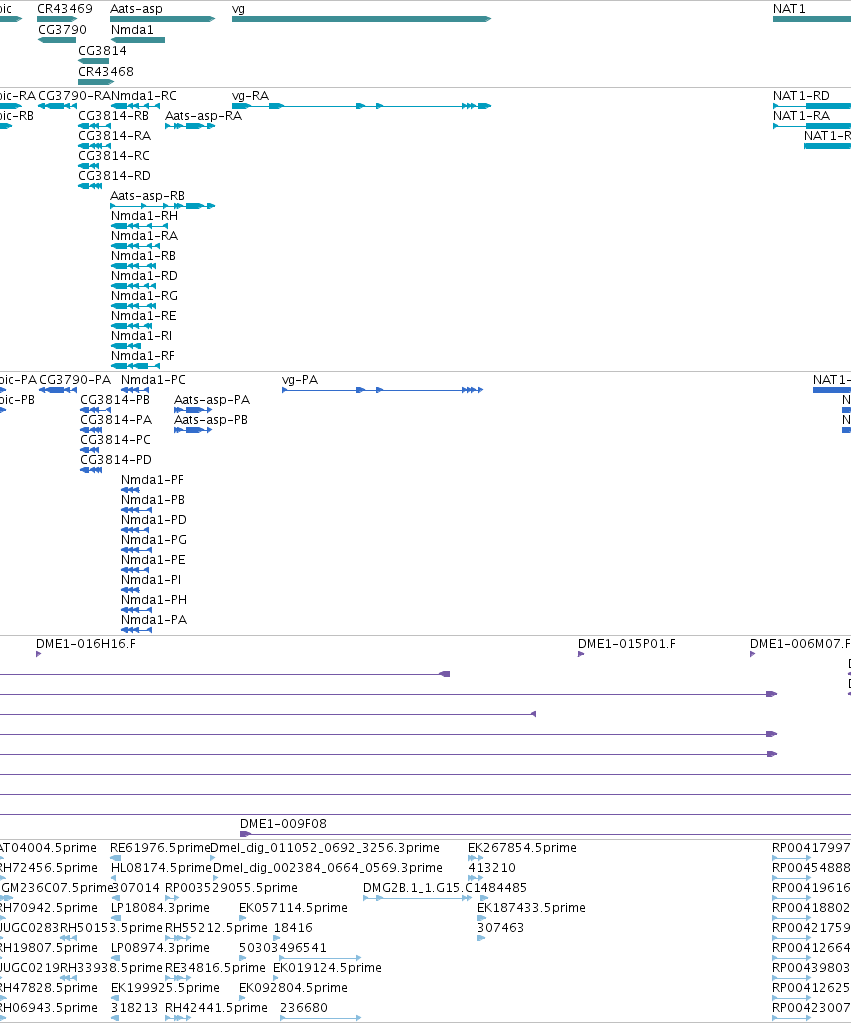851x1023 pixels.
Task: Click the vg gene label in top track
Action: [238, 9]
